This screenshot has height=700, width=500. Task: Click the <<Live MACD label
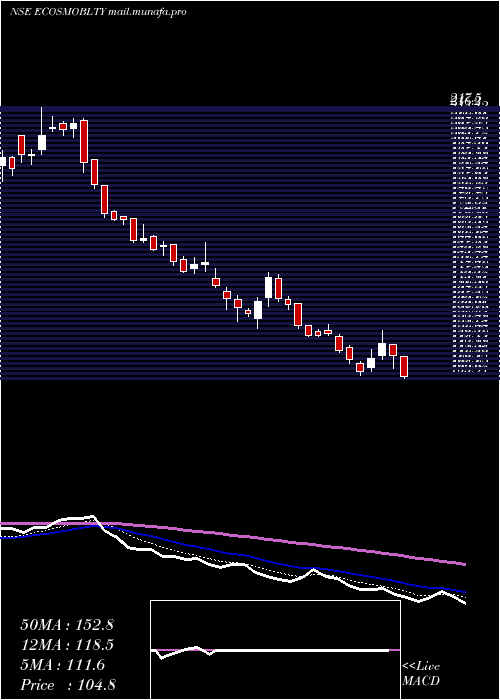coord(421,673)
